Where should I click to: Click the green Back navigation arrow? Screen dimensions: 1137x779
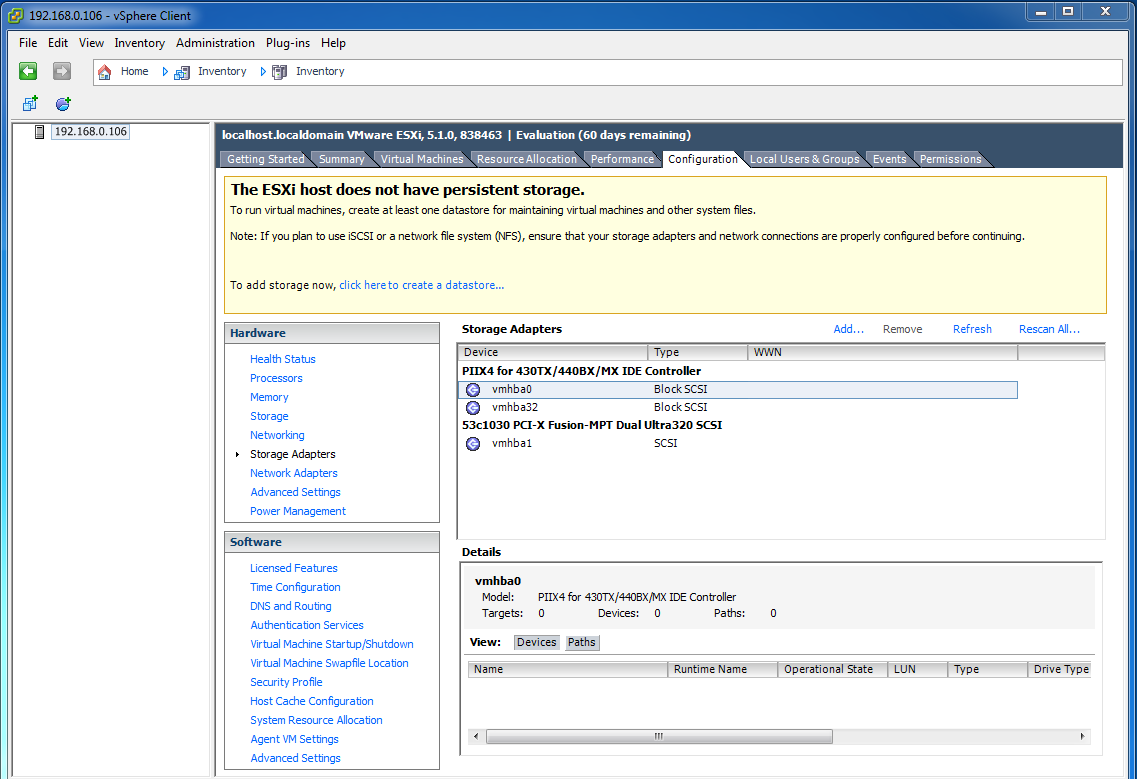coord(28,71)
